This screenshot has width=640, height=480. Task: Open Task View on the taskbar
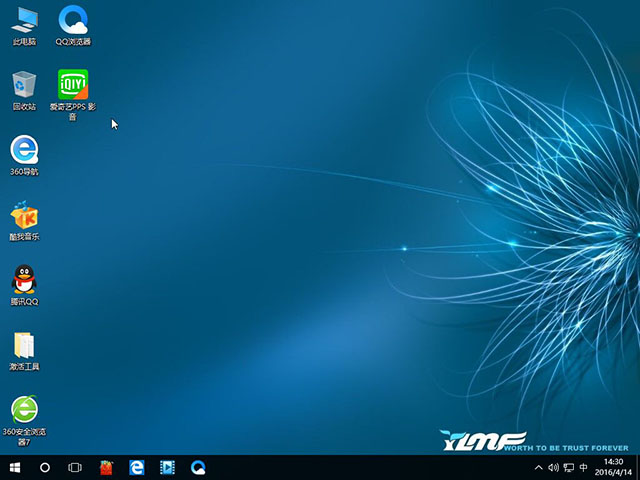[75, 467]
